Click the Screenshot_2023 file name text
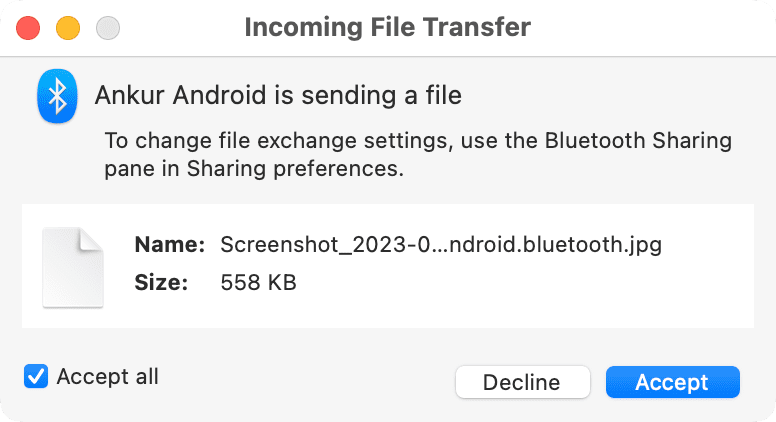 tap(441, 244)
